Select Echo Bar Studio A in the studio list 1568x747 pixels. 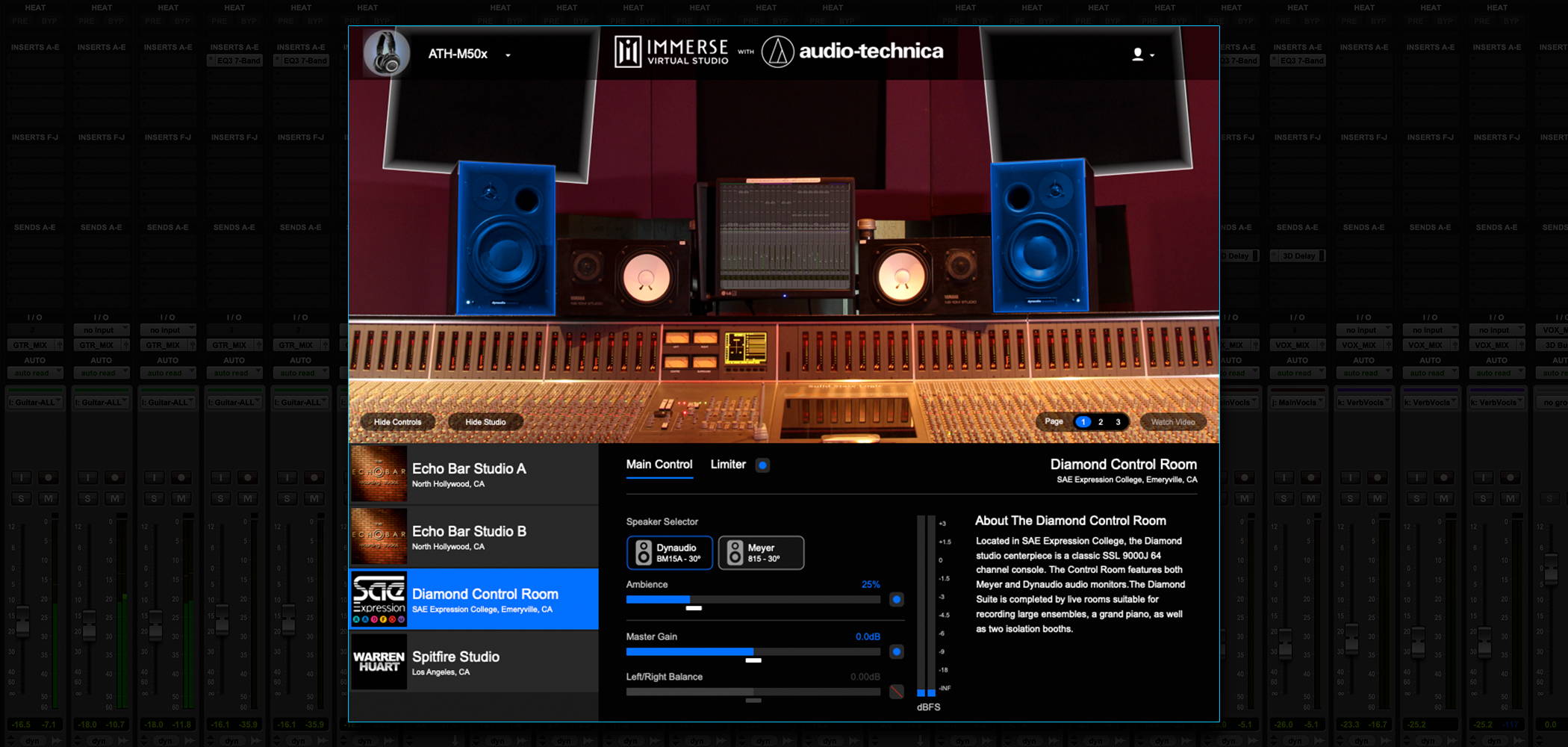[x=474, y=474]
